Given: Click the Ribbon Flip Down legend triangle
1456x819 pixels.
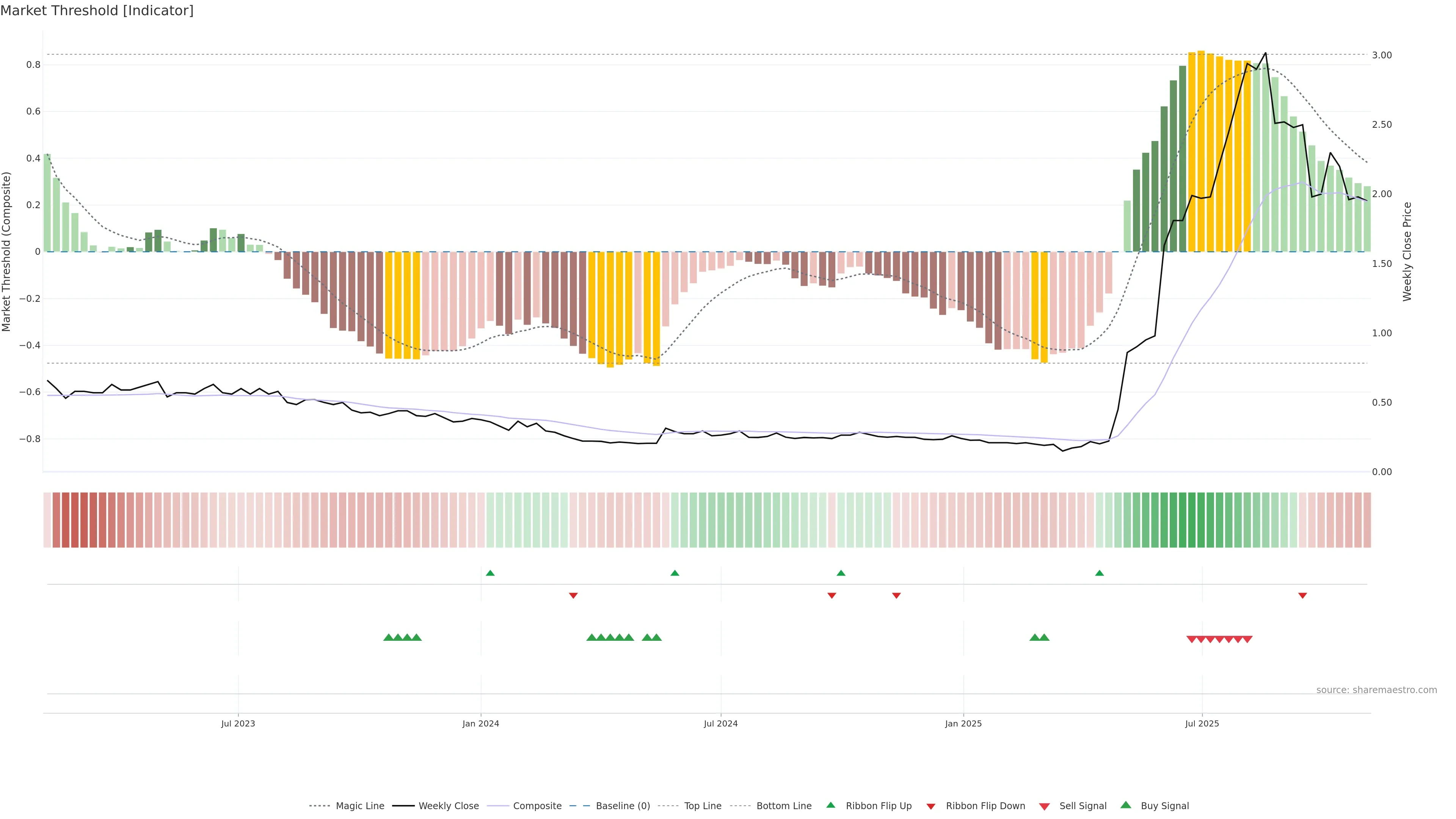Looking at the screenshot, I should (931, 806).
